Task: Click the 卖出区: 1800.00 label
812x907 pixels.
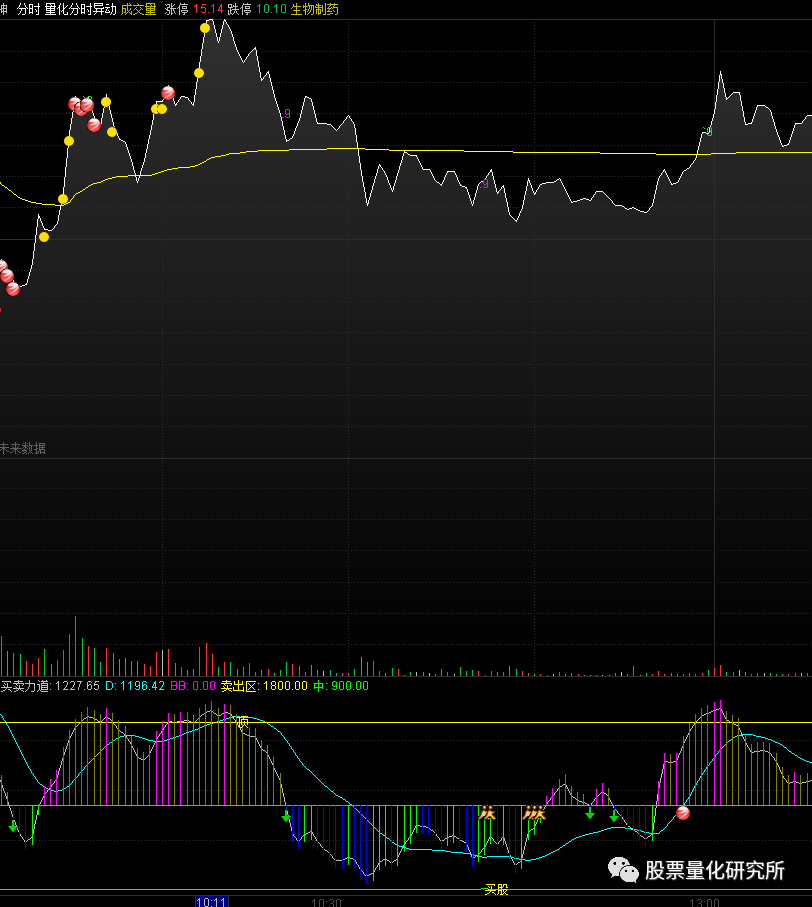Action: [x=264, y=685]
